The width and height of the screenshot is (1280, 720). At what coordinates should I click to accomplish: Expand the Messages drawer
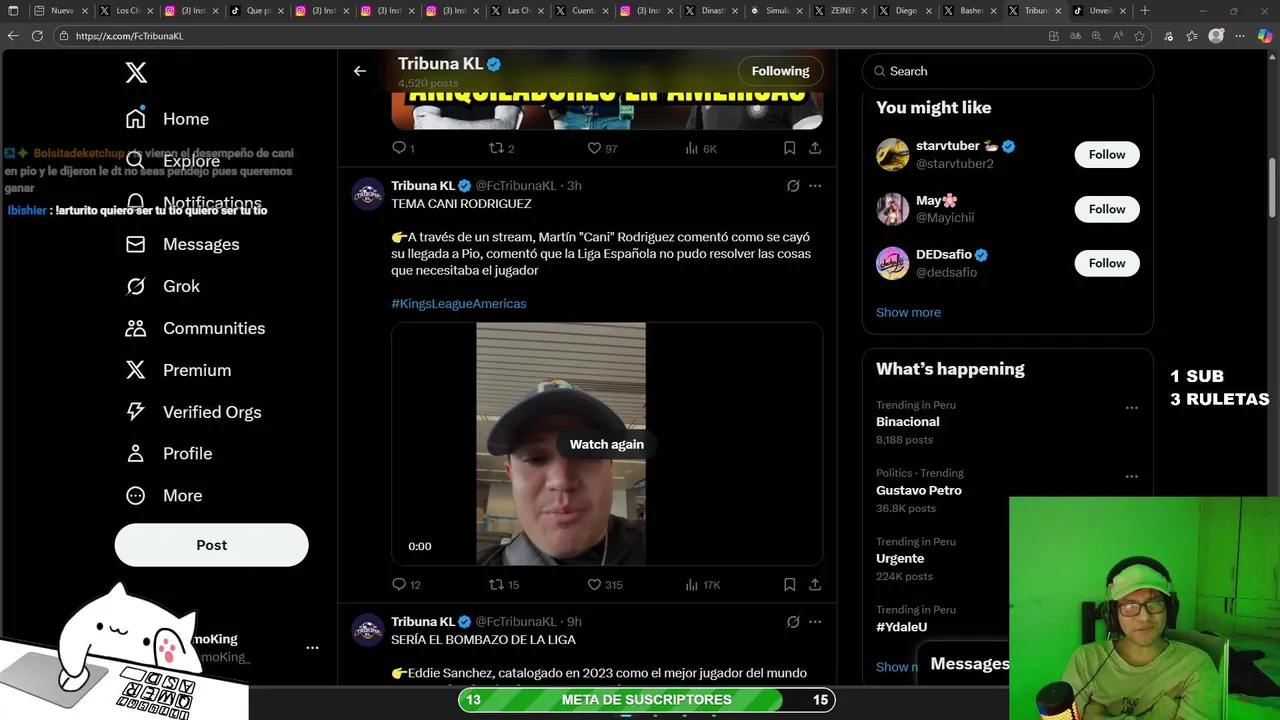[x=969, y=664]
